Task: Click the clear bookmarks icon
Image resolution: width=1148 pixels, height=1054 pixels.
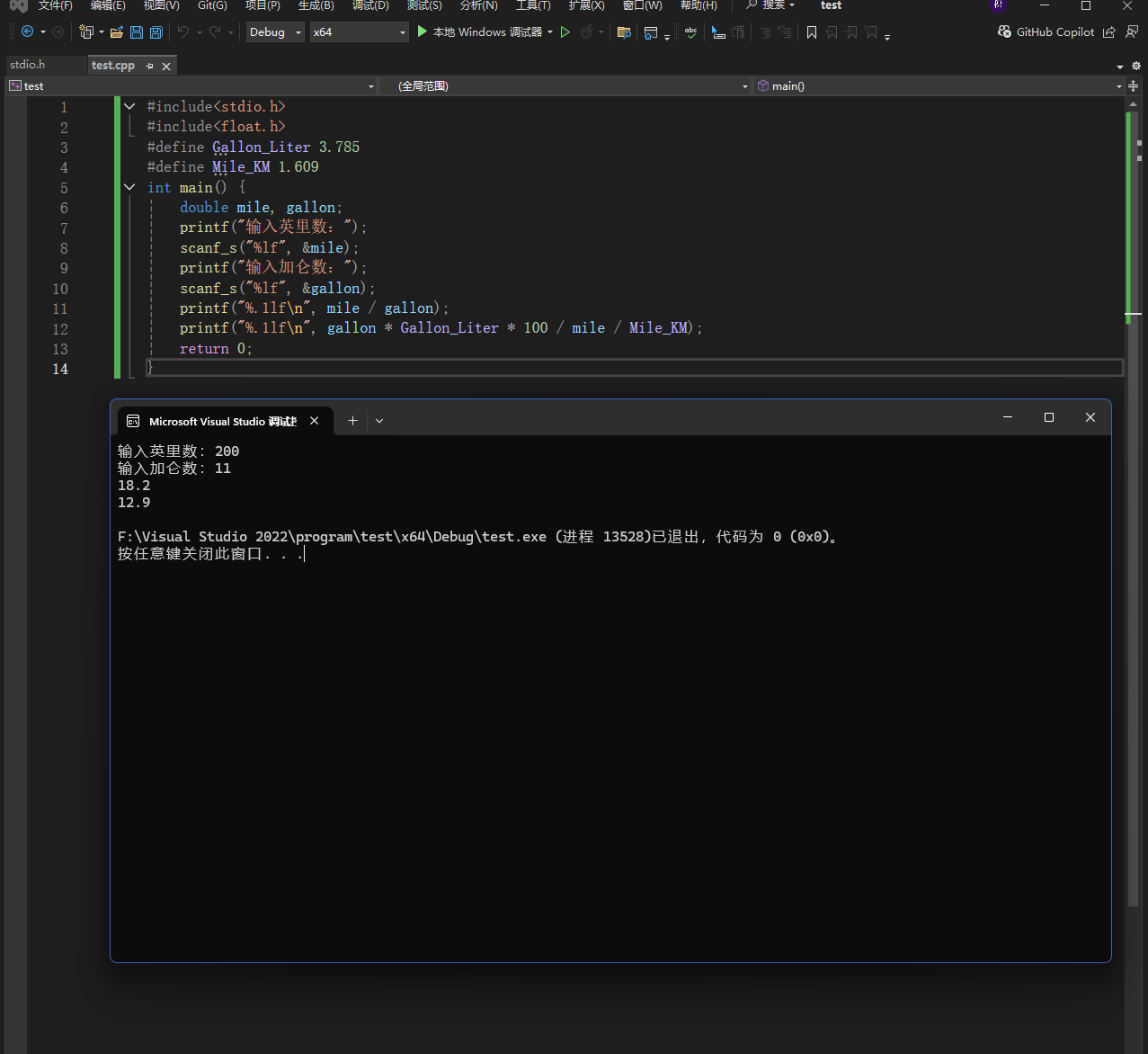Action: 871,31
